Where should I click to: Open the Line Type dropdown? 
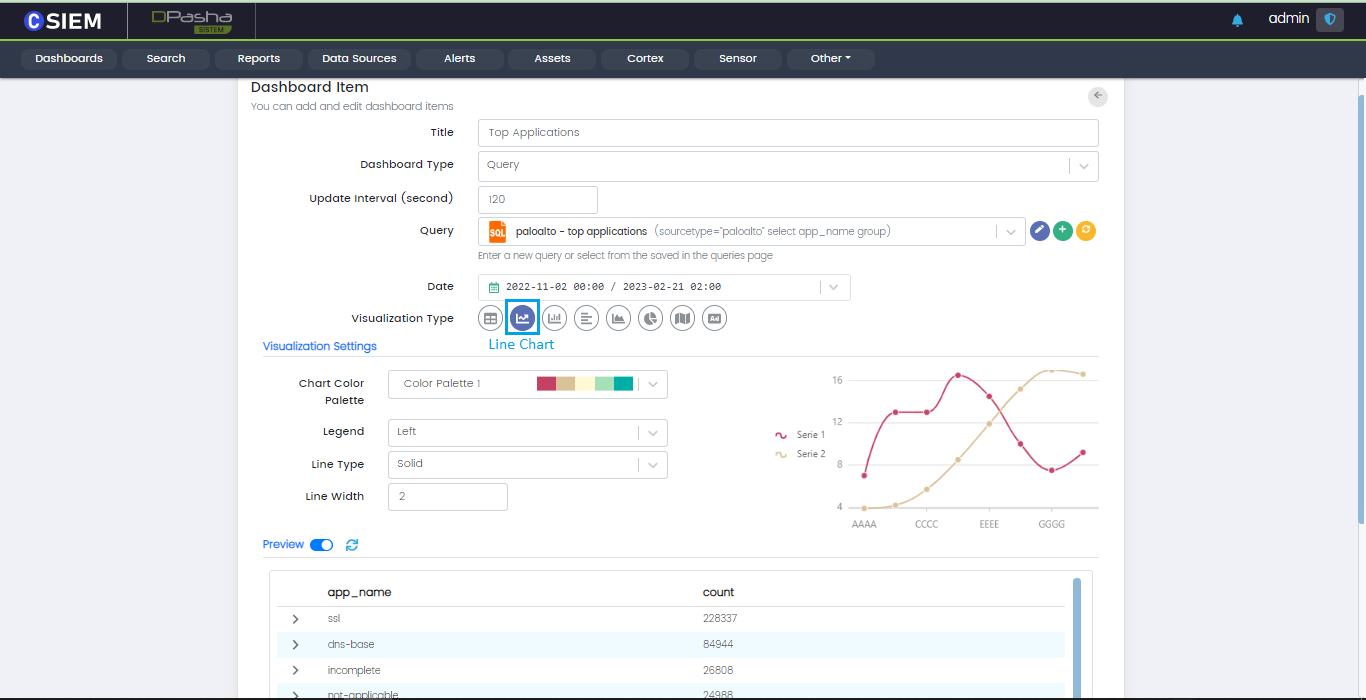coord(527,464)
